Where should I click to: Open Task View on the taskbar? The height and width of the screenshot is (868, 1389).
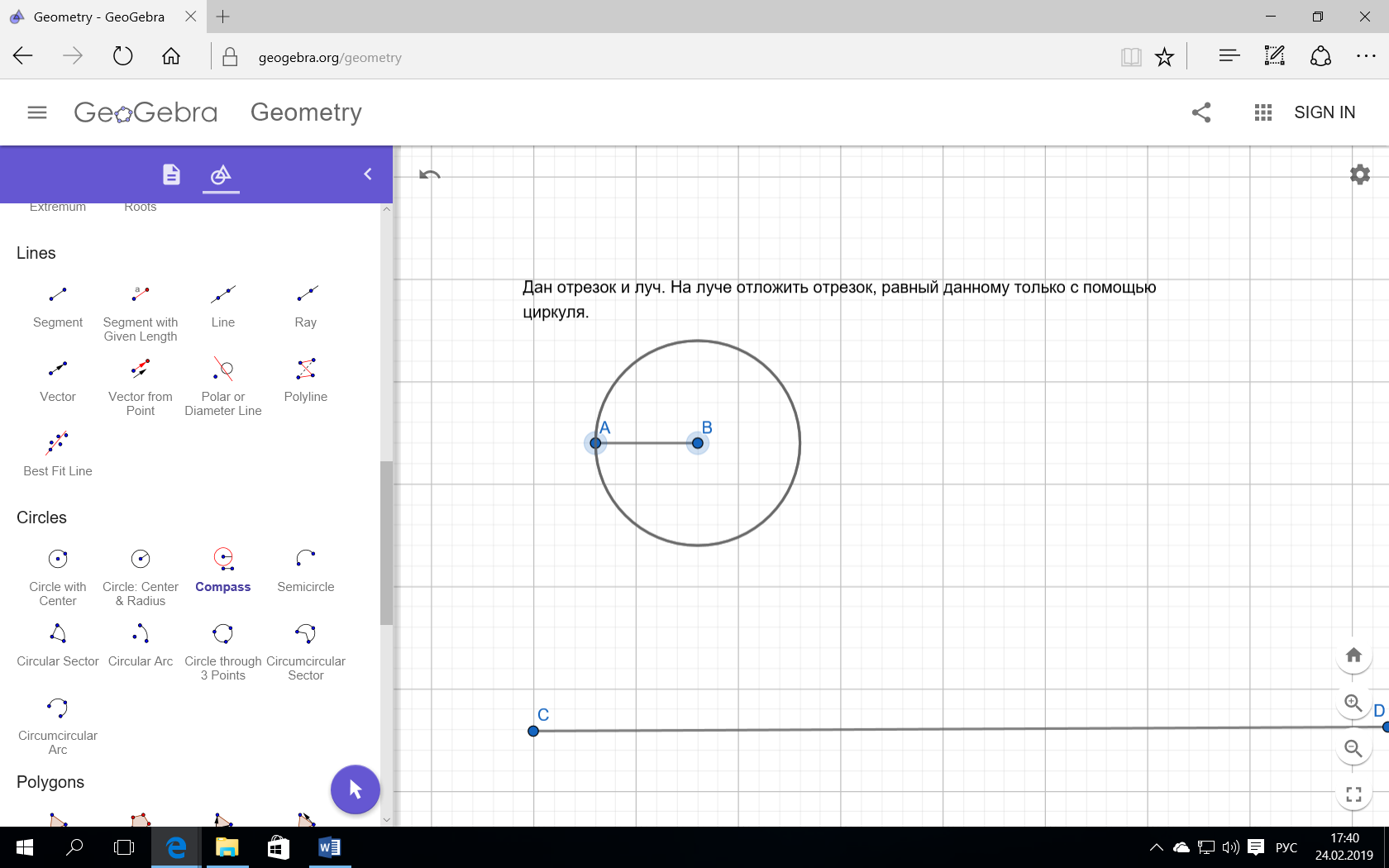(124, 847)
